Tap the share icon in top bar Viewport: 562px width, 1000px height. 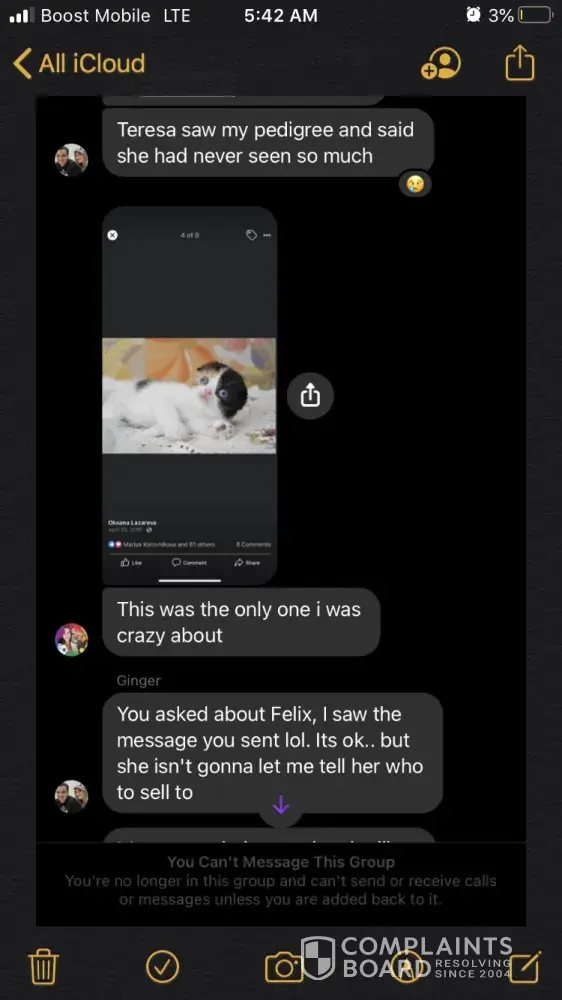click(x=520, y=62)
